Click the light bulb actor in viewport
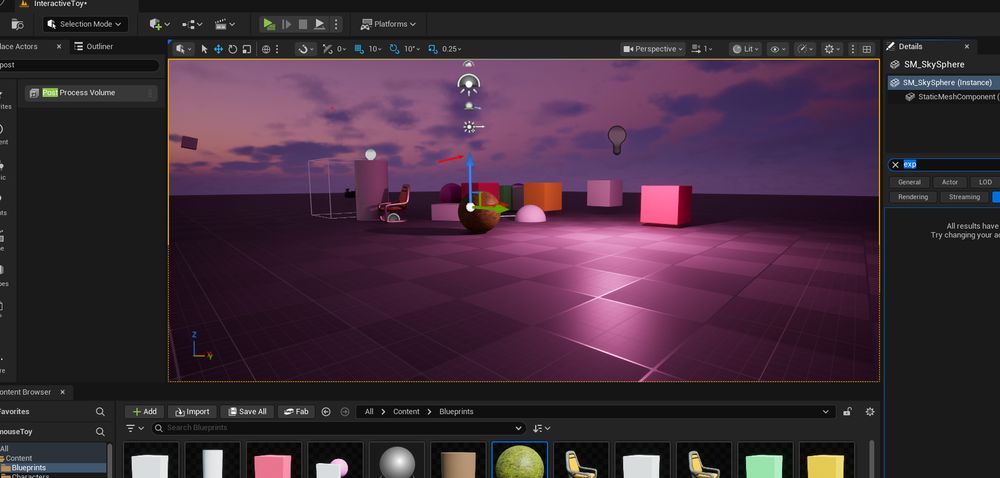 [x=617, y=139]
